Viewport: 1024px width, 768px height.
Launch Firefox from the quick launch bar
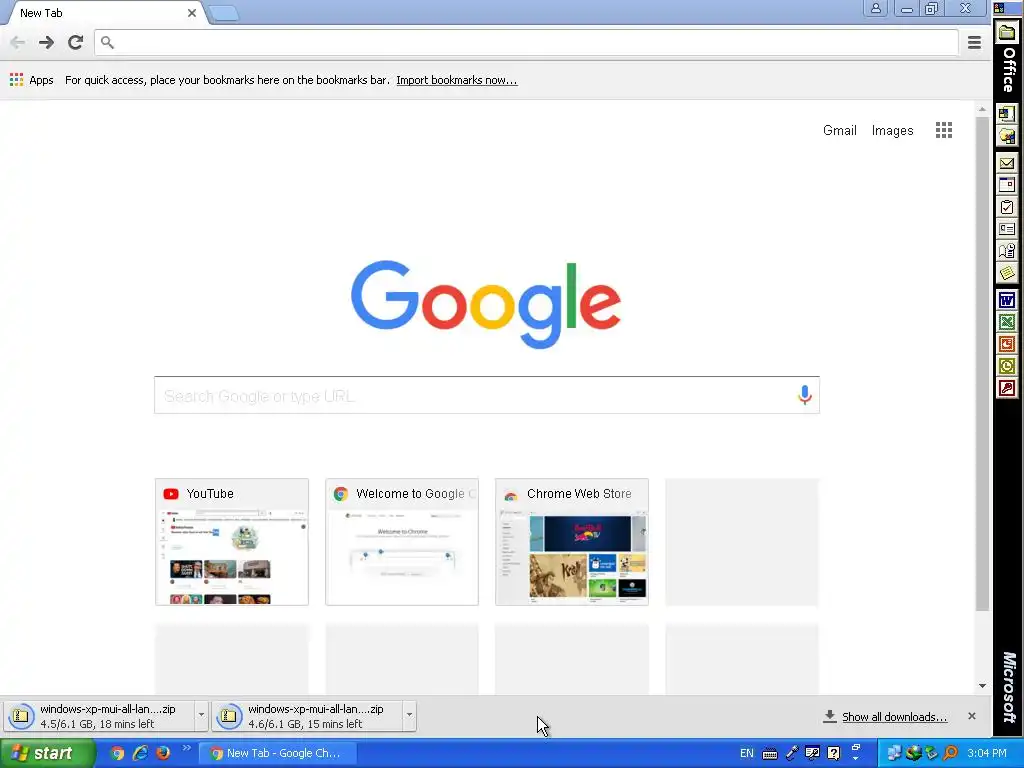pyautogui.click(x=162, y=753)
